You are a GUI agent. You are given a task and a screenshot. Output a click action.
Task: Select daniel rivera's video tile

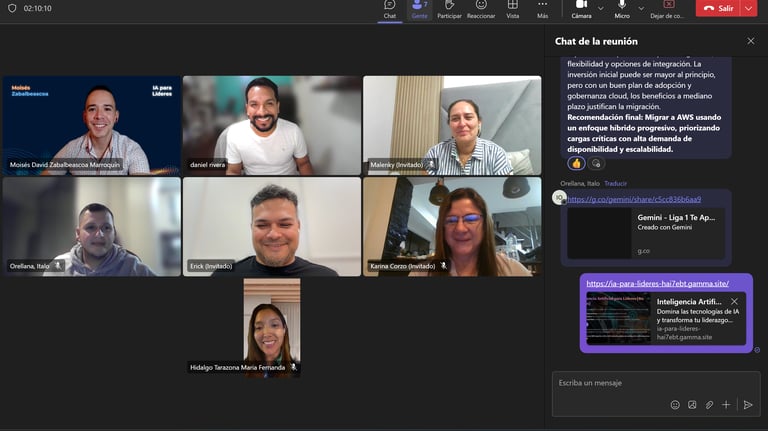tap(272, 125)
